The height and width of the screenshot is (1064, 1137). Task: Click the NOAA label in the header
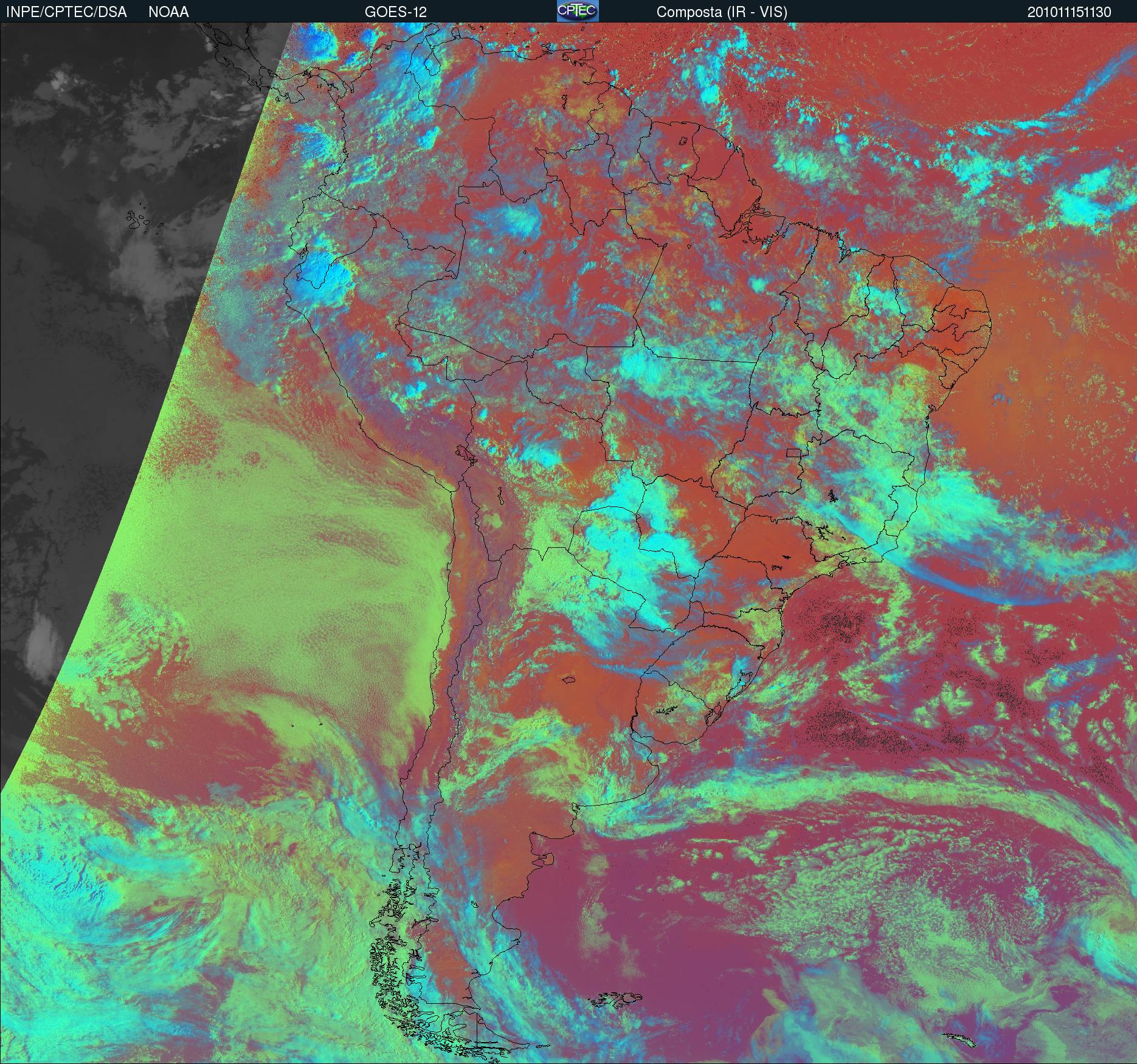tap(168, 12)
